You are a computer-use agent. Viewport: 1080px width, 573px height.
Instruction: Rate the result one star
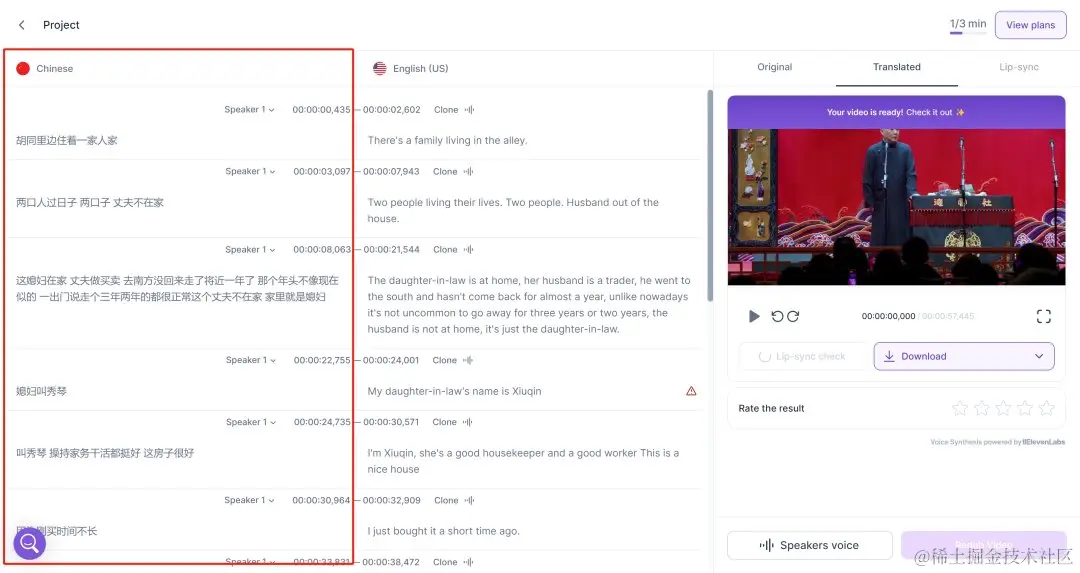(959, 408)
